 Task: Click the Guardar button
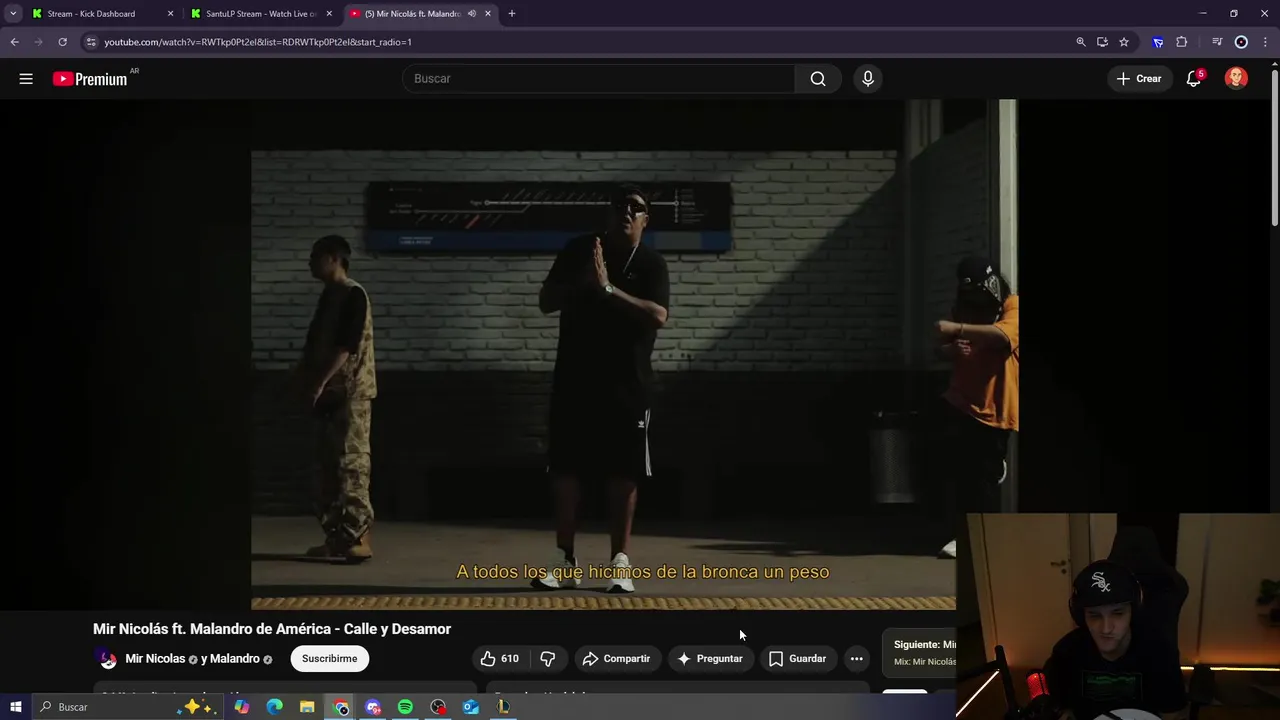(x=797, y=658)
